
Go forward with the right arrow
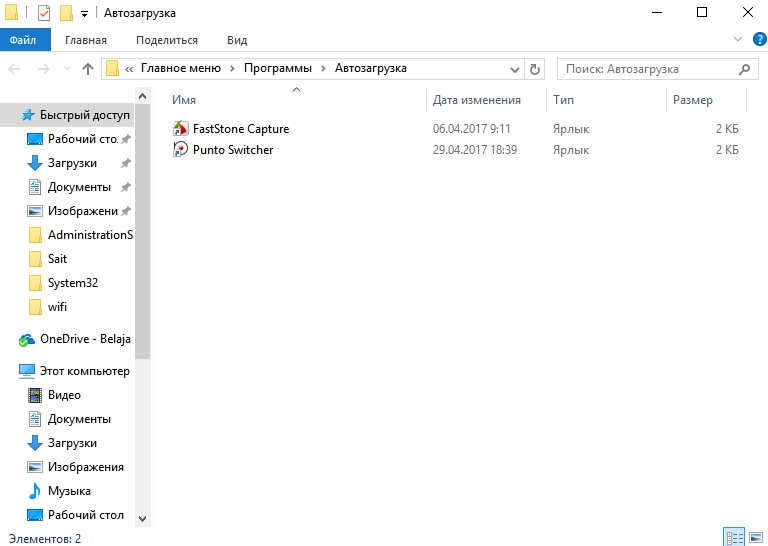pos(44,69)
